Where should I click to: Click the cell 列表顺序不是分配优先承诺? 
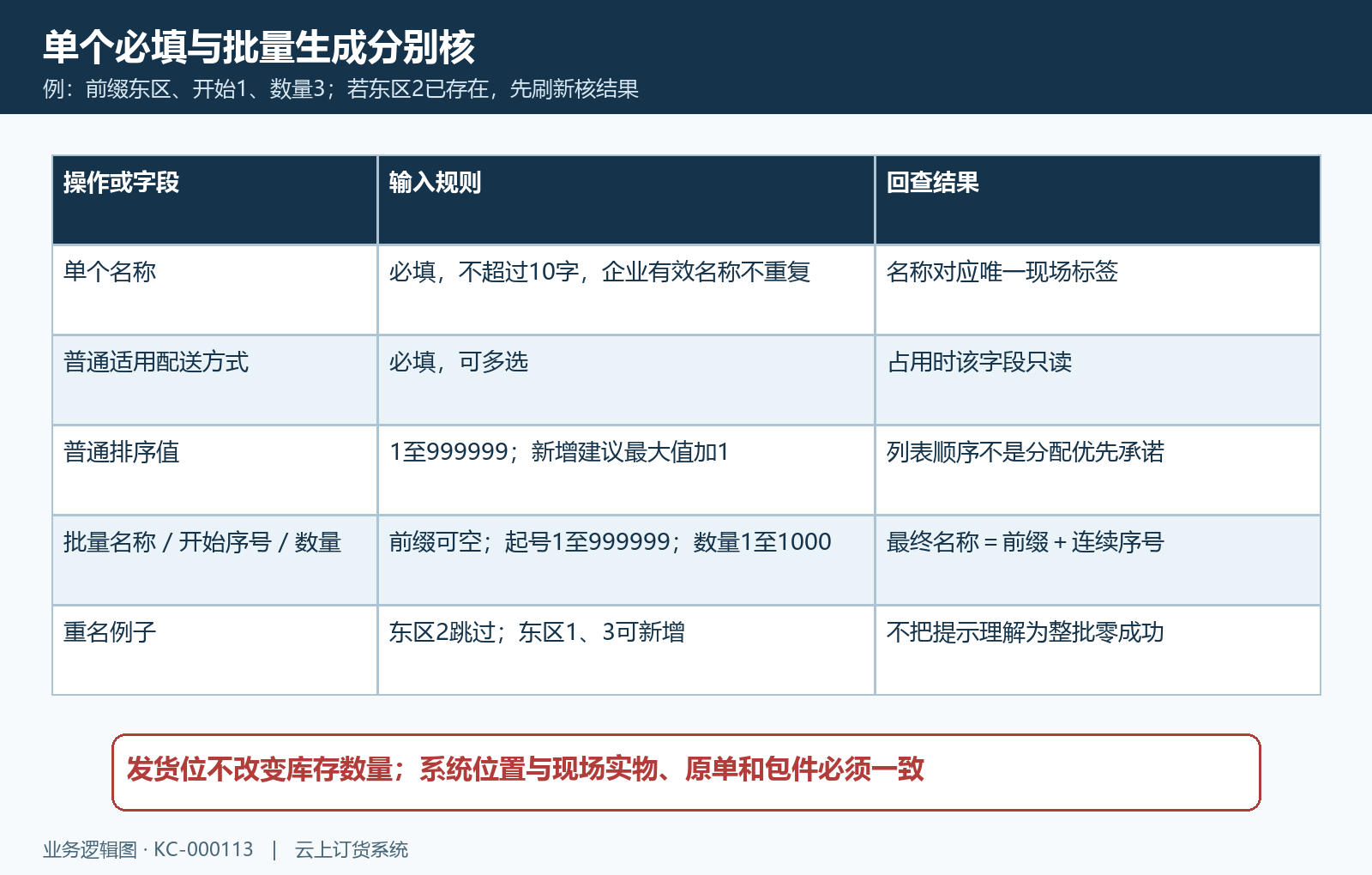[1098, 470]
